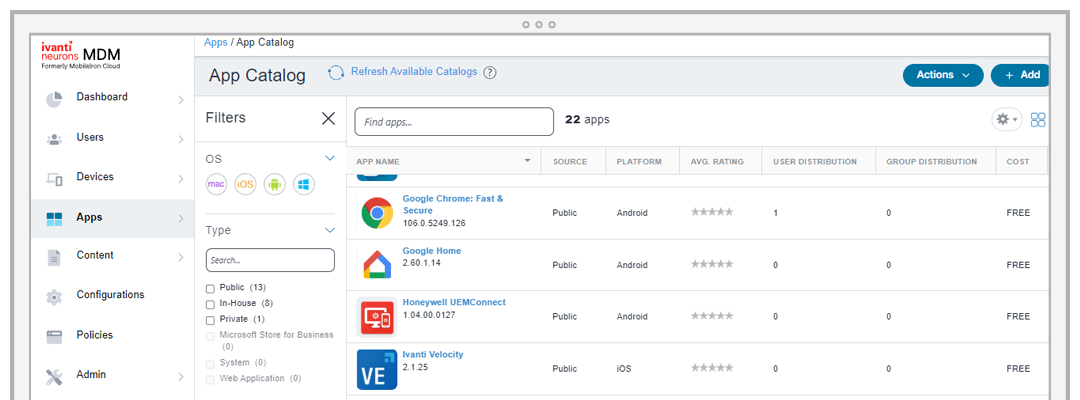Open Policies in sidebar
Screen dimensions: 1080x400
tap(94, 335)
